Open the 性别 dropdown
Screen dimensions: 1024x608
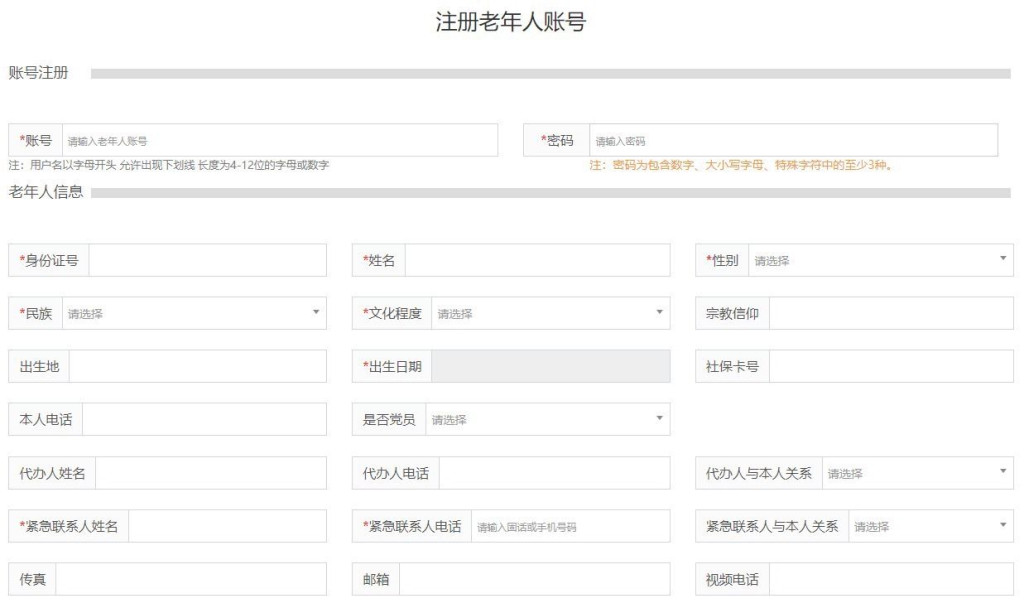click(x=879, y=260)
